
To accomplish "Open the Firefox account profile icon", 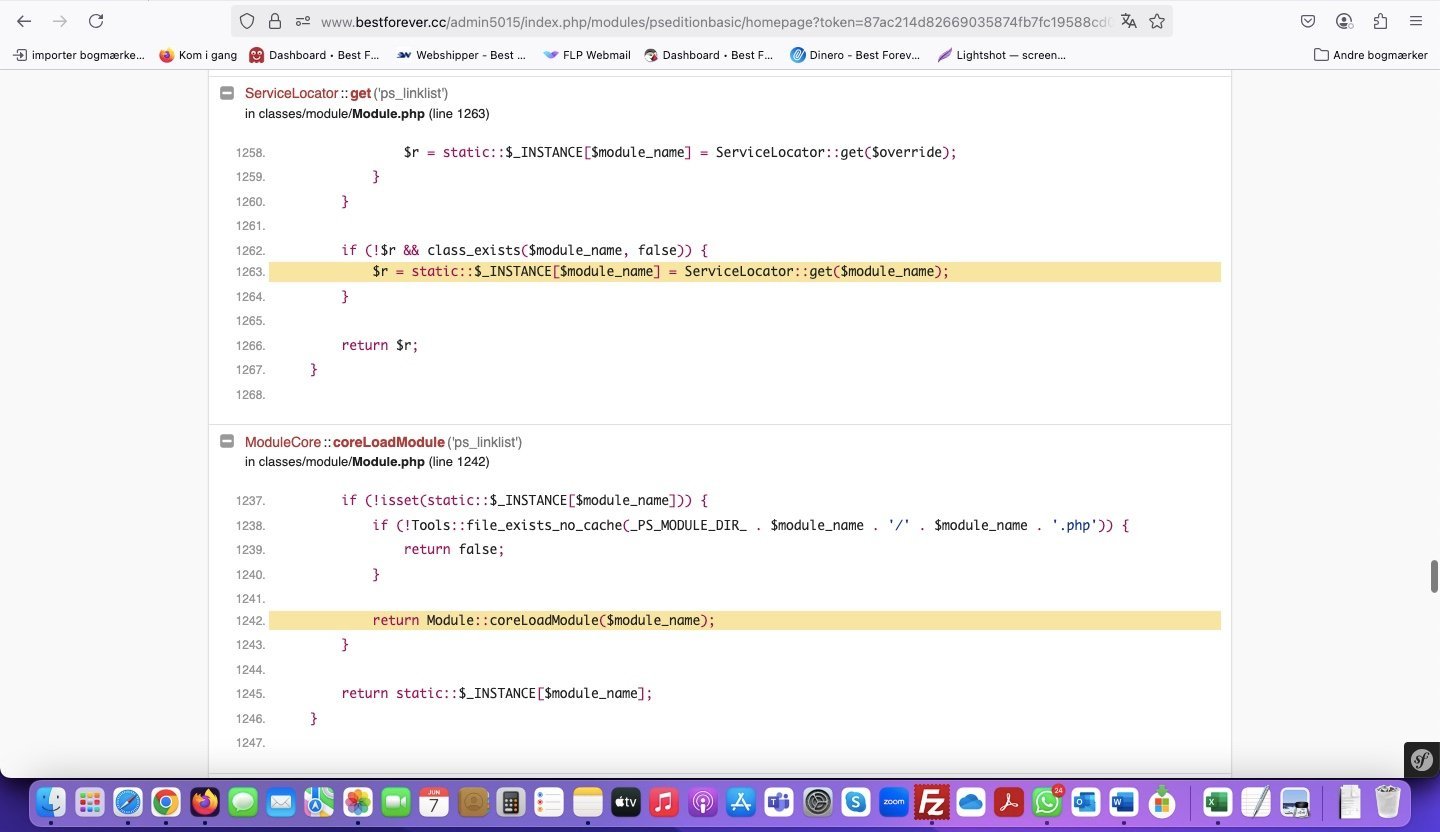I will (1344, 21).
